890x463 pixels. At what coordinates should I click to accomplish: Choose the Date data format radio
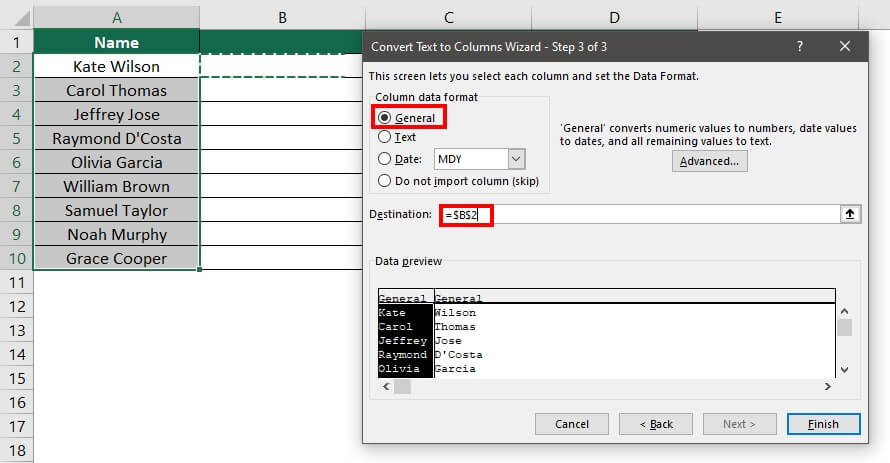[384, 159]
